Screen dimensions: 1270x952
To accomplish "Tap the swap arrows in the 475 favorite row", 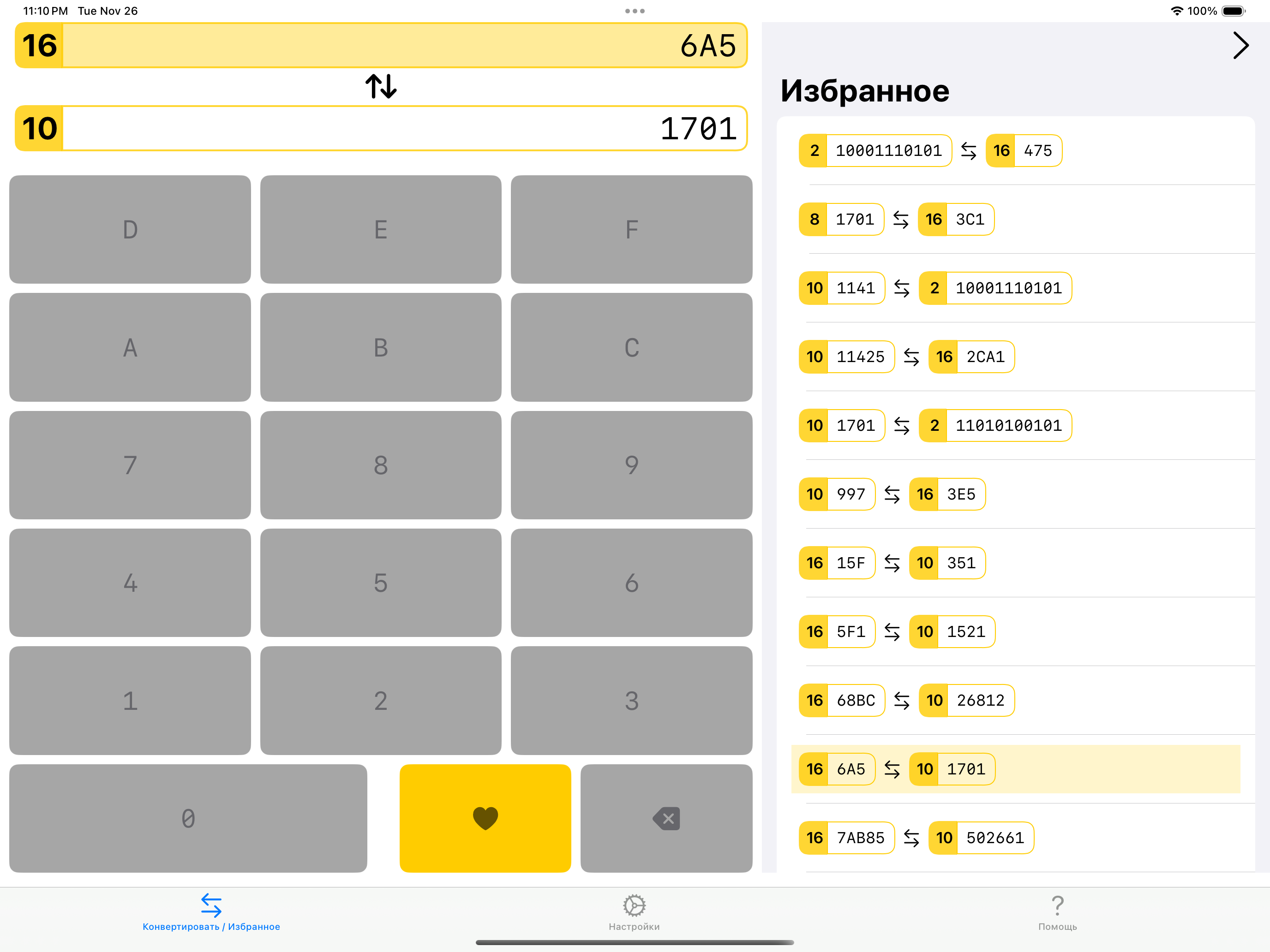I will click(x=968, y=151).
